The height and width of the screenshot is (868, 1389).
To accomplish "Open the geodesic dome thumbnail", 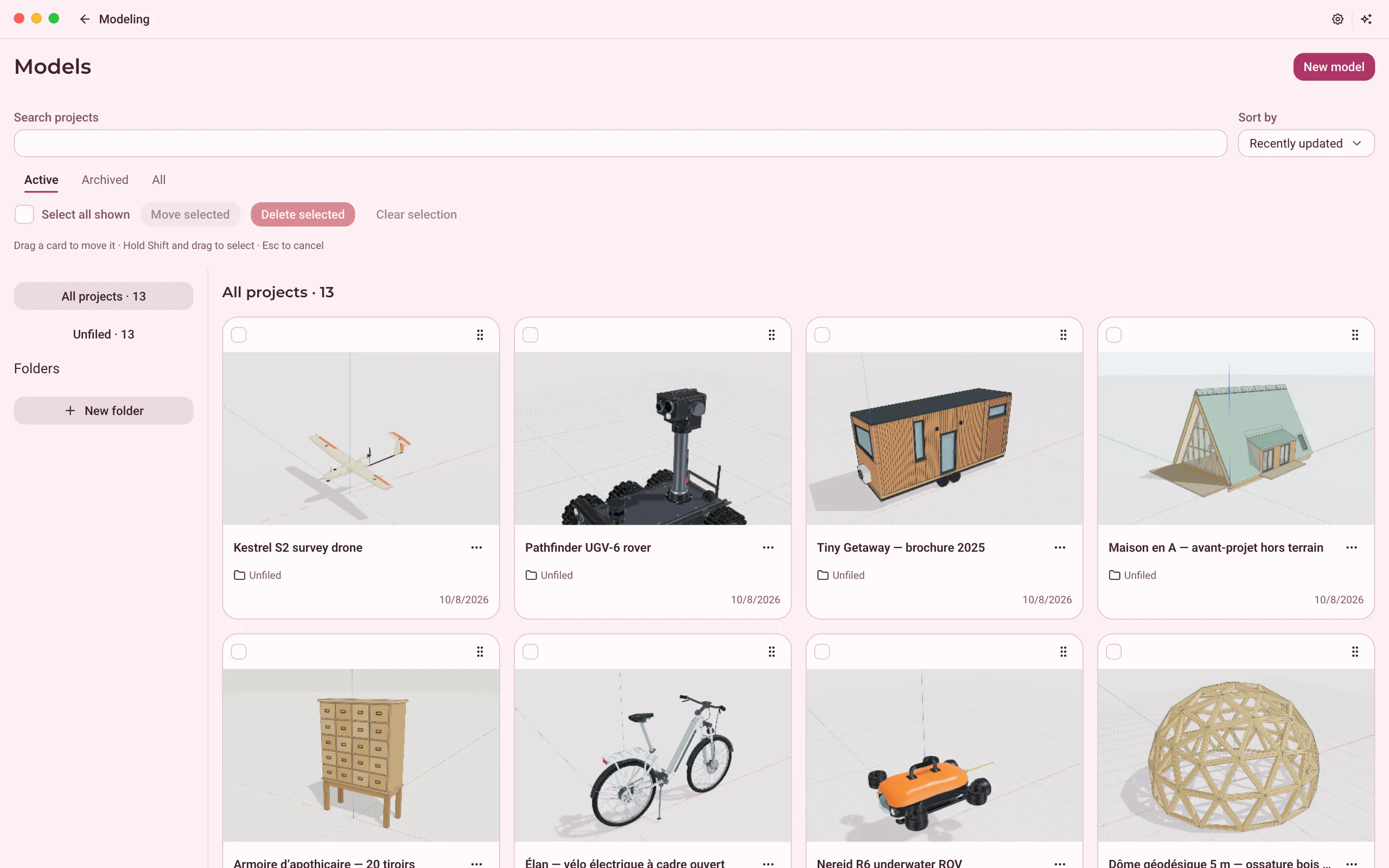I will [1236, 755].
